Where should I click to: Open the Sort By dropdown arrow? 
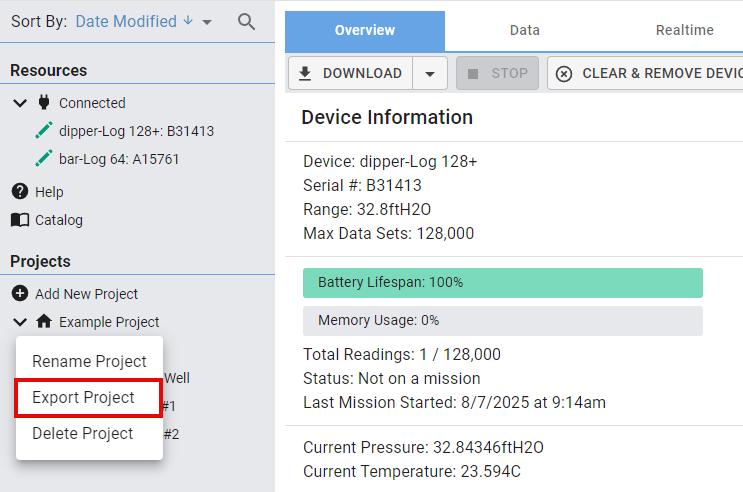pos(207,22)
